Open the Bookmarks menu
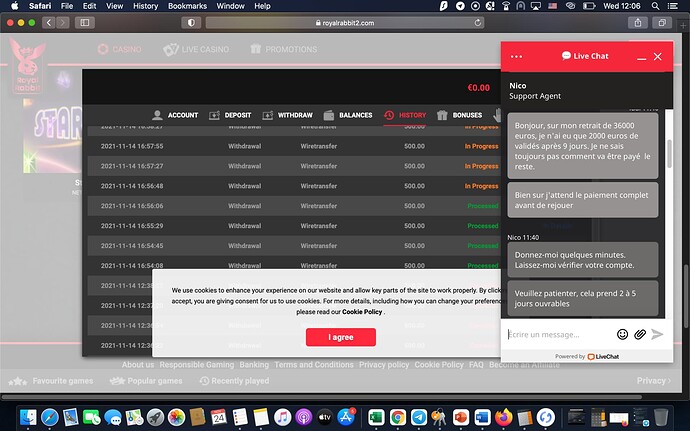 click(x=187, y=6)
